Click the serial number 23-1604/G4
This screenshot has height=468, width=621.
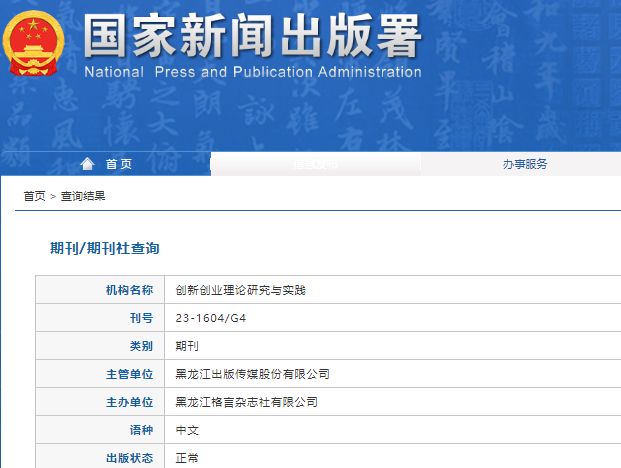[x=209, y=318]
